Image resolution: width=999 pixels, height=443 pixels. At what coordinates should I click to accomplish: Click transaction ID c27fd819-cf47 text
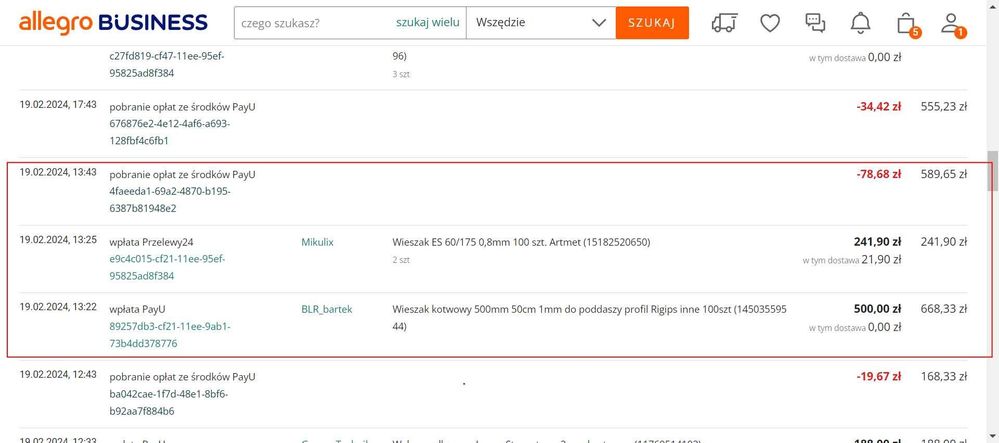pos(167,64)
